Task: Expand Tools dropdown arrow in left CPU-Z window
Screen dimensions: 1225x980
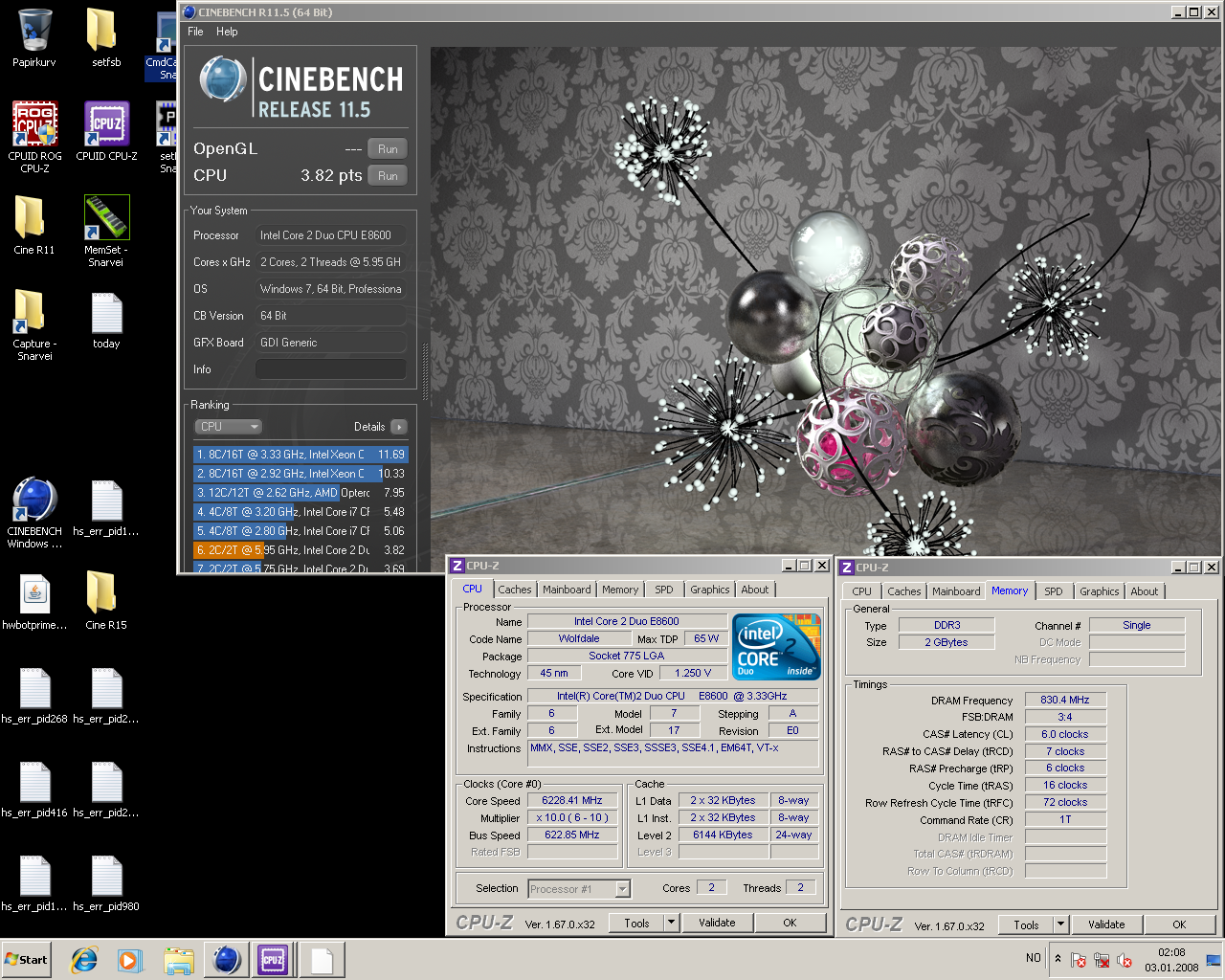Action: 672,924
